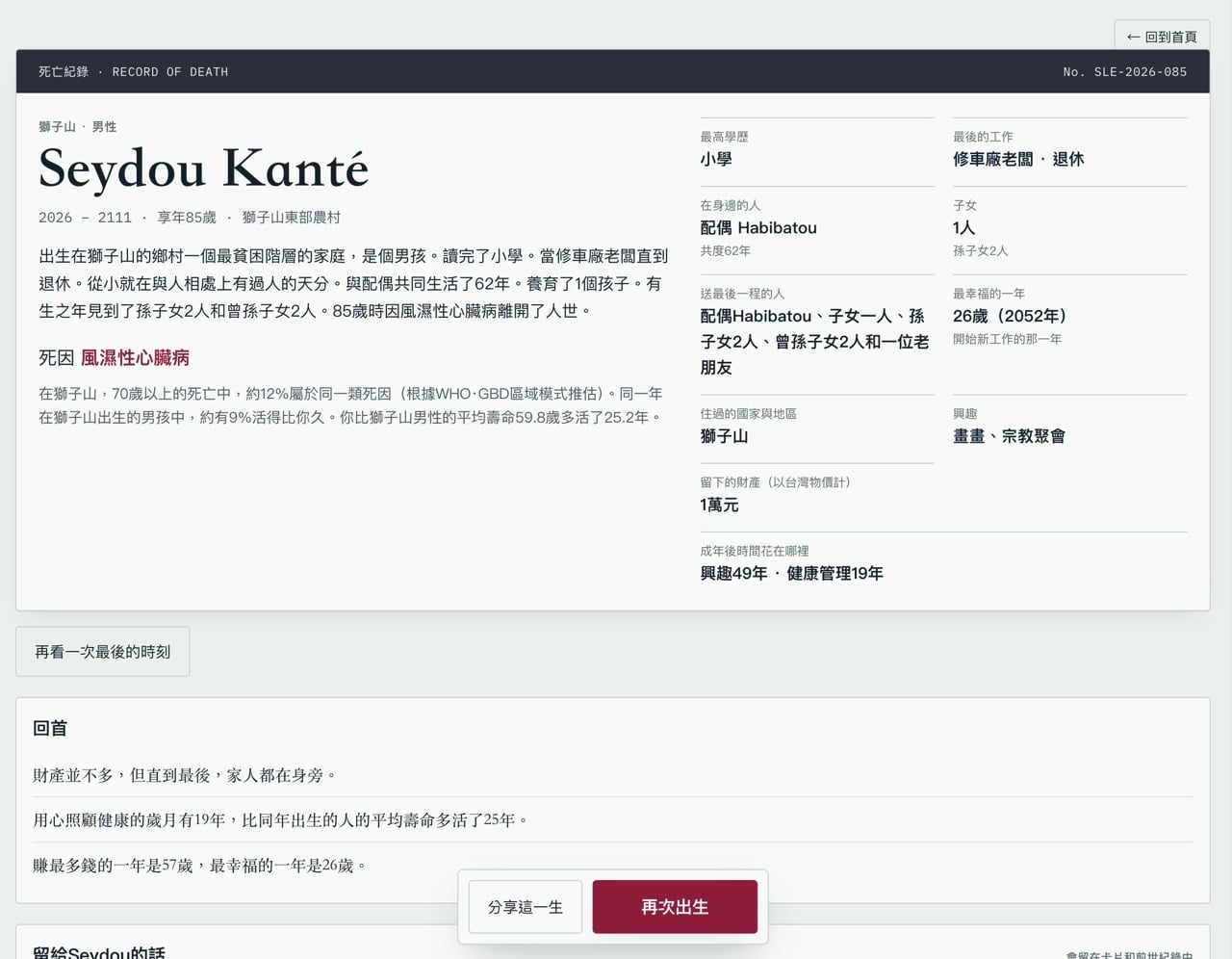Click spouse entry 配偶 Habibatou

758,228
